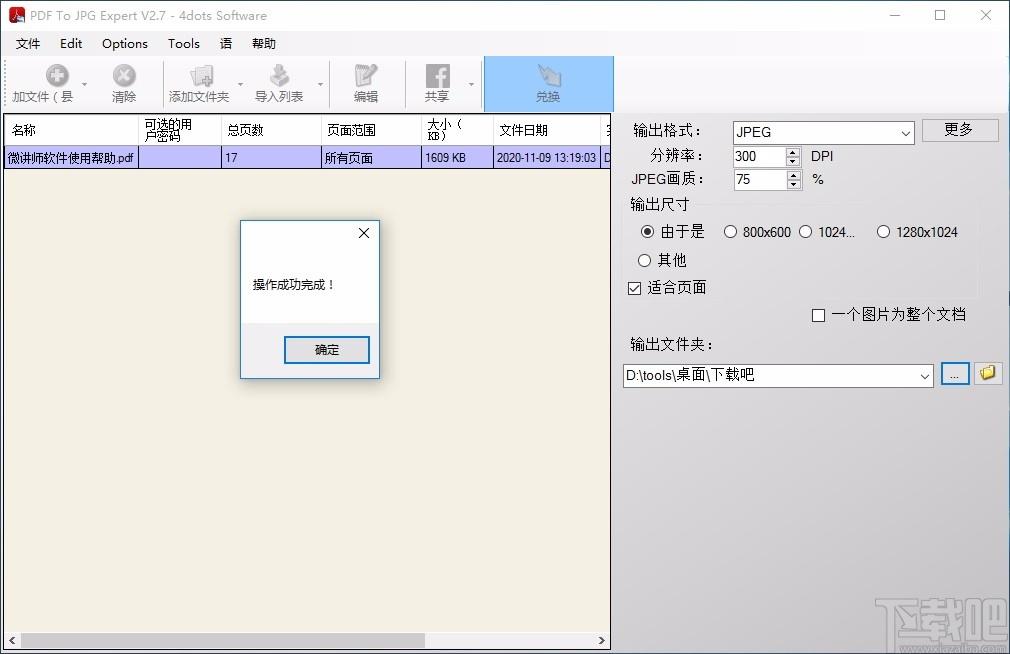Decrease the 分辨率 DPI value
This screenshot has height=654, width=1010.
793,161
